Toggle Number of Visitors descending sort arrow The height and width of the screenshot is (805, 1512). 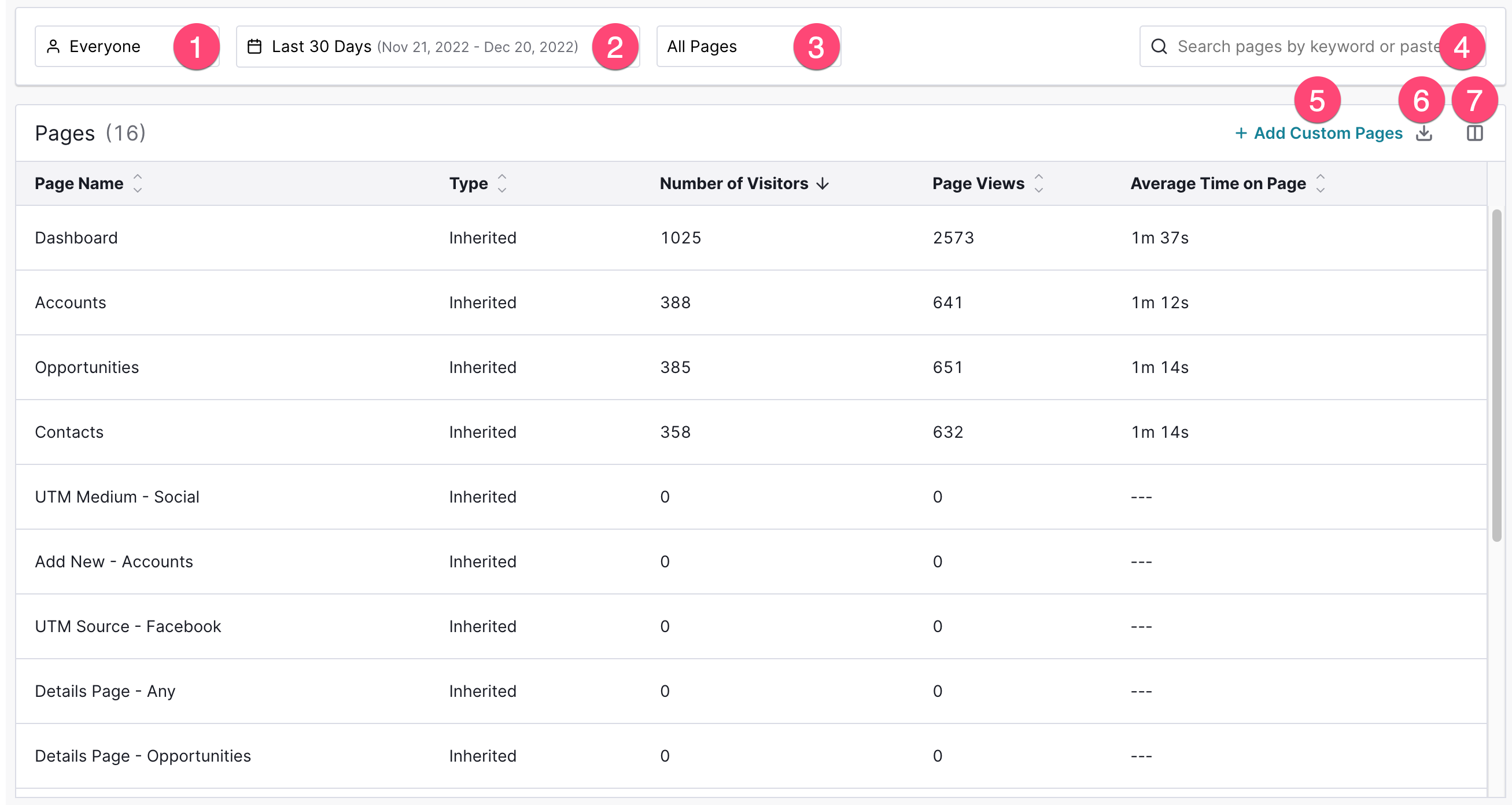coord(823,184)
